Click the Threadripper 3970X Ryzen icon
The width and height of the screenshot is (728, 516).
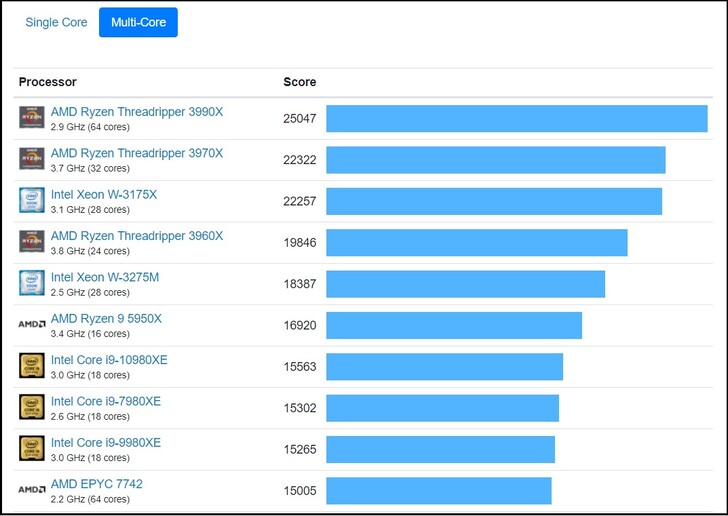(32, 159)
